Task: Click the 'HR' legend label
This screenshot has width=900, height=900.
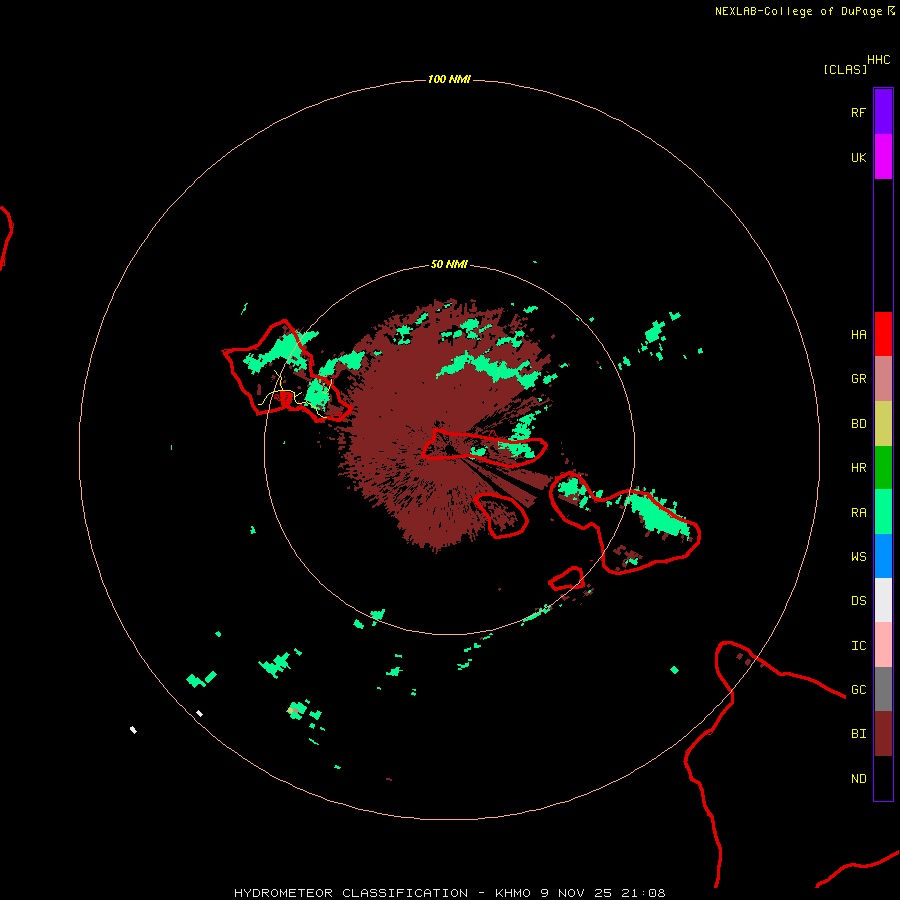Action: coord(859,468)
